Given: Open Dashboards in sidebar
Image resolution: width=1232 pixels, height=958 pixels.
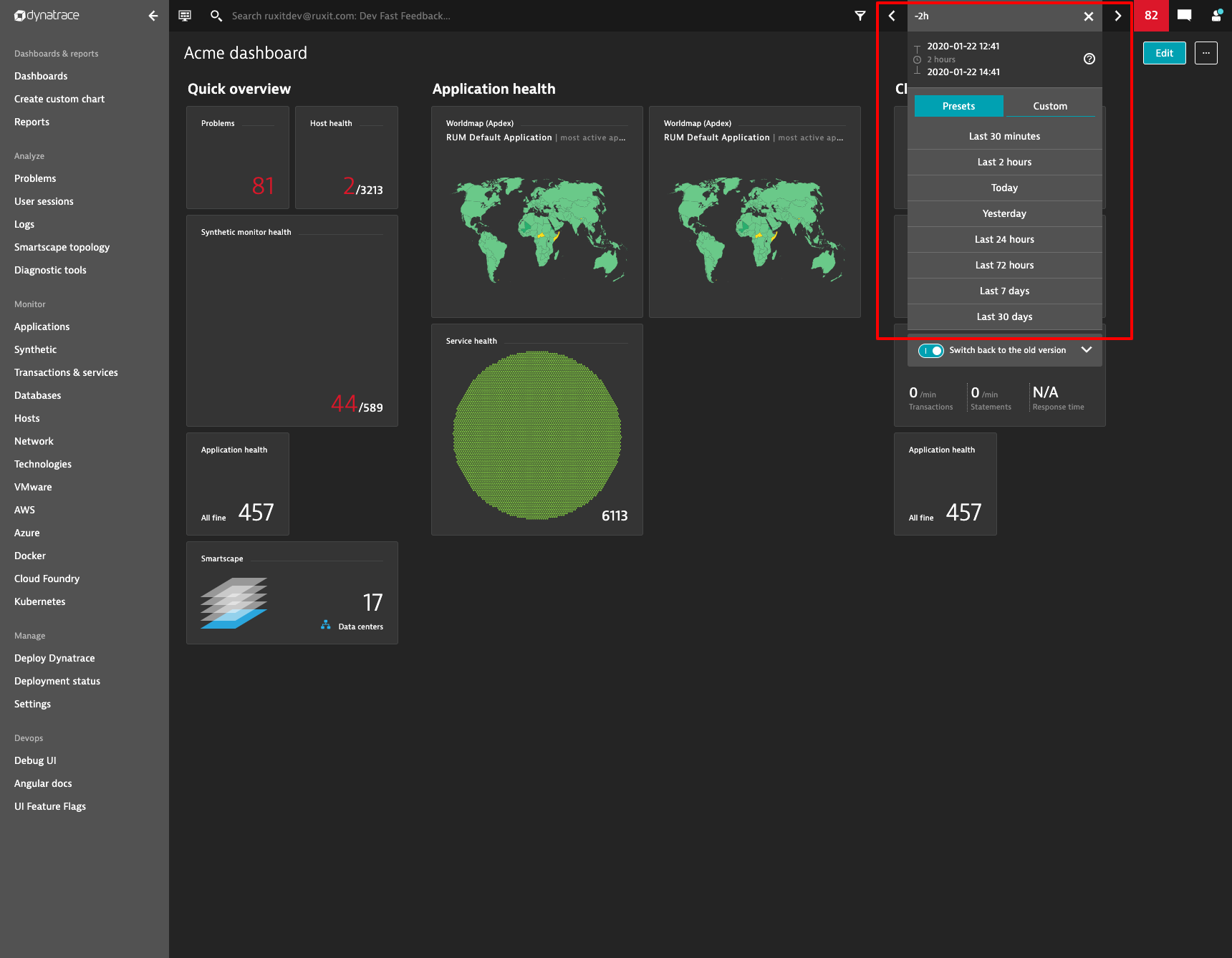Looking at the screenshot, I should 41,76.
